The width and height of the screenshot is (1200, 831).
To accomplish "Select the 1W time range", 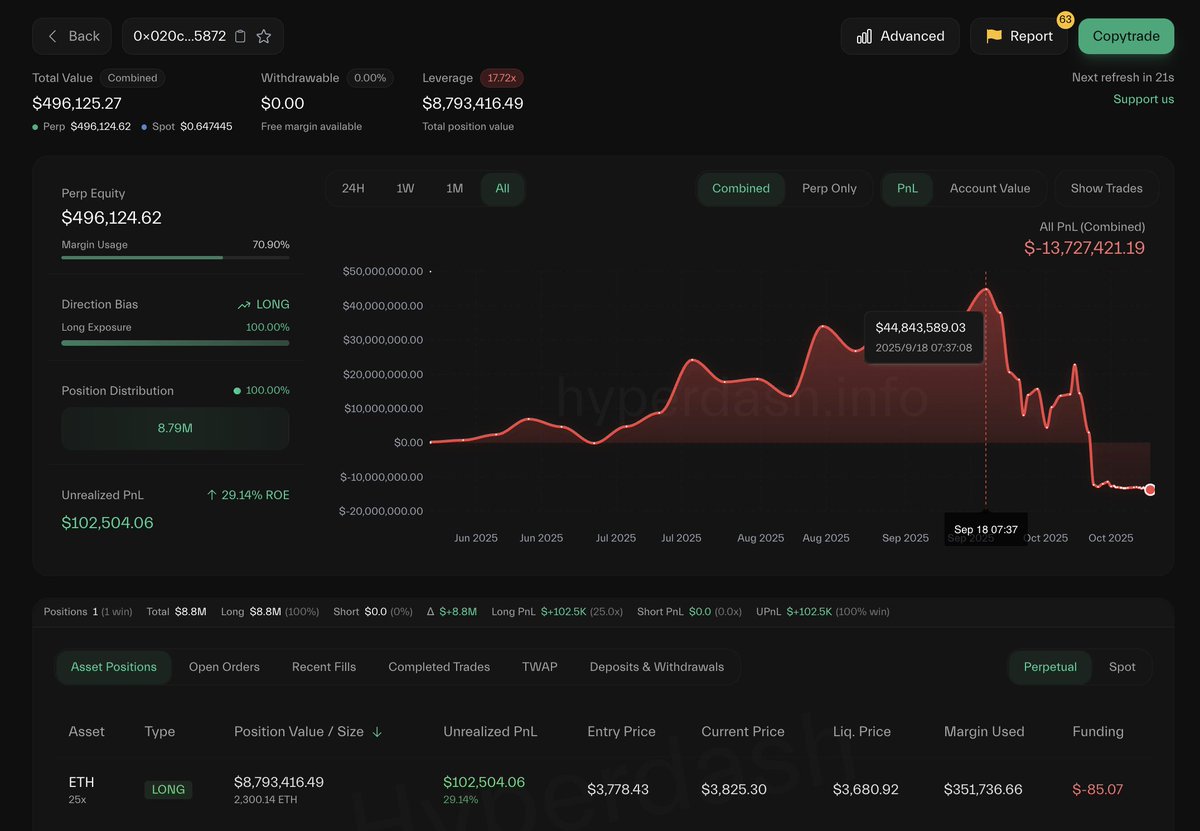I will pos(405,188).
